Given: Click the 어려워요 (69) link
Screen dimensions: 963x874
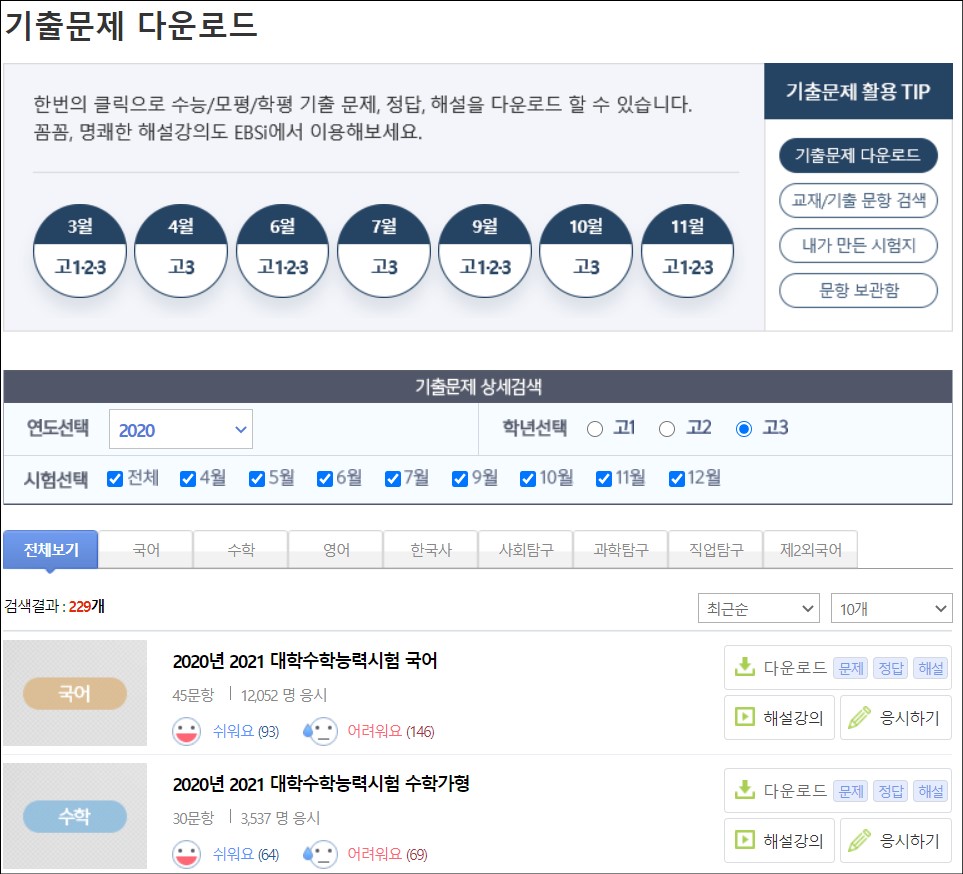Looking at the screenshot, I should (x=388, y=854).
